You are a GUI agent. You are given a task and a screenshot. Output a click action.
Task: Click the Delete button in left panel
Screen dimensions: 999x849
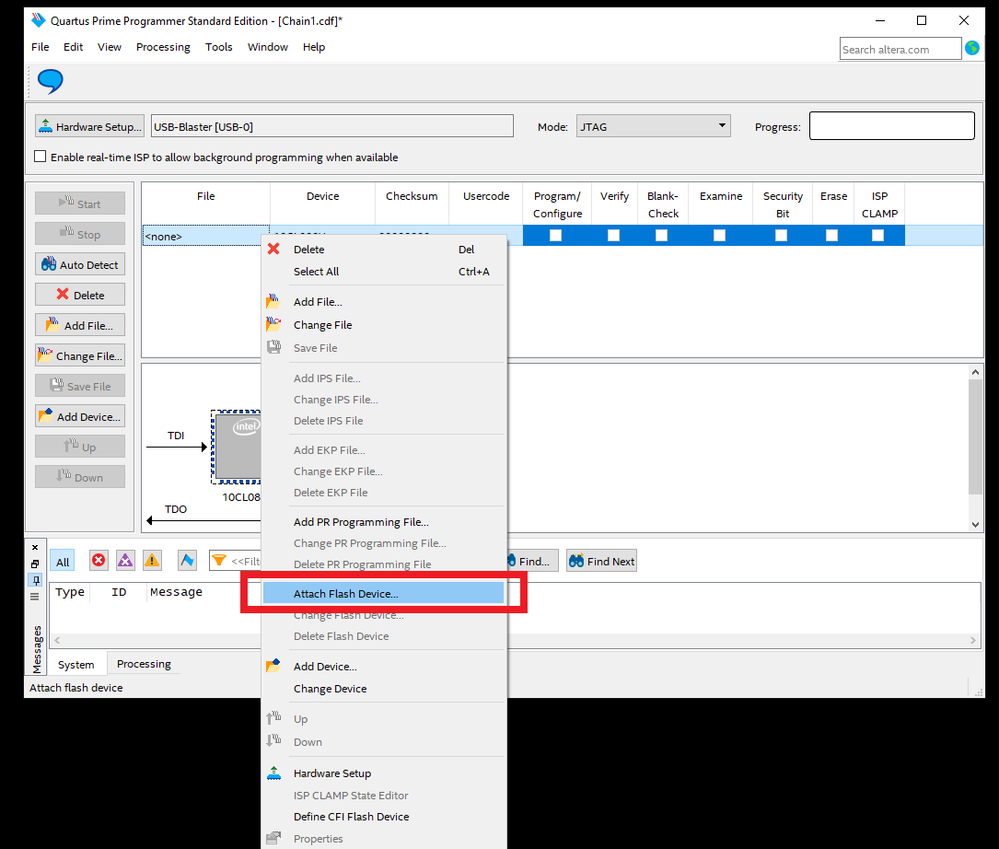tap(80, 295)
